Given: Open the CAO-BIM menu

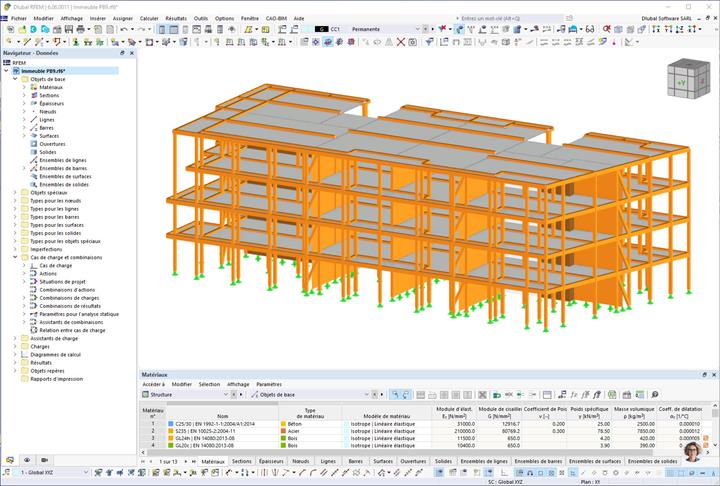Looking at the screenshot, I should point(276,18).
